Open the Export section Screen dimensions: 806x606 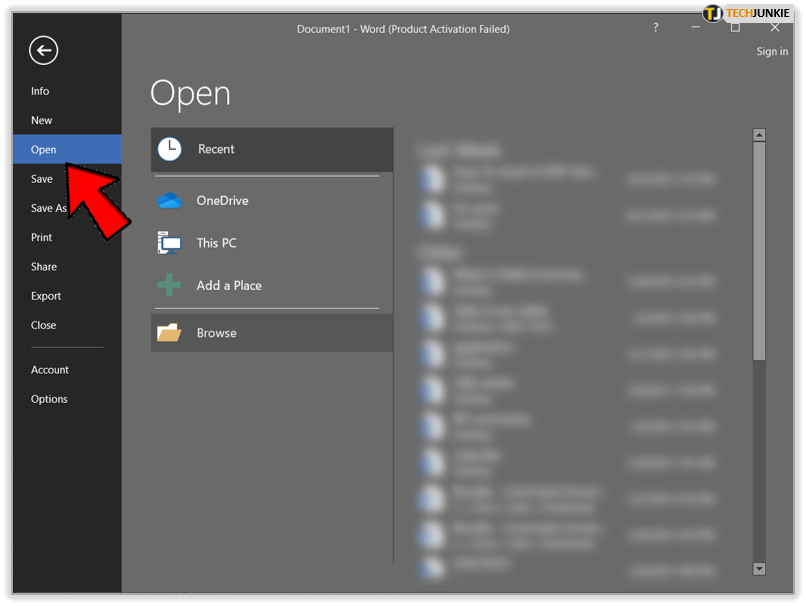(x=46, y=296)
